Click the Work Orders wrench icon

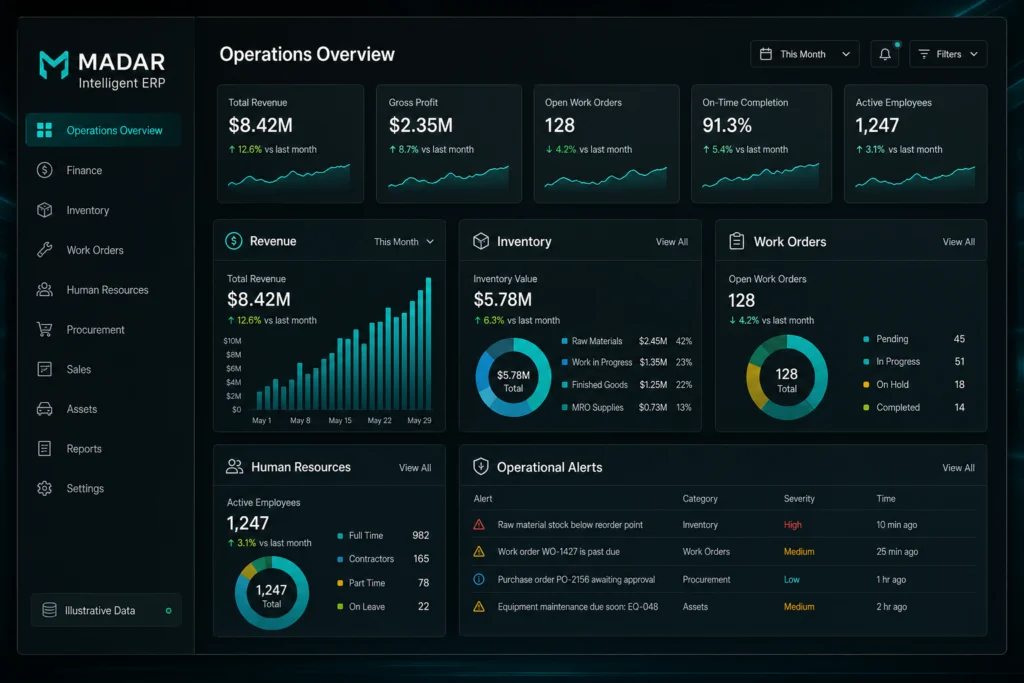click(44, 250)
